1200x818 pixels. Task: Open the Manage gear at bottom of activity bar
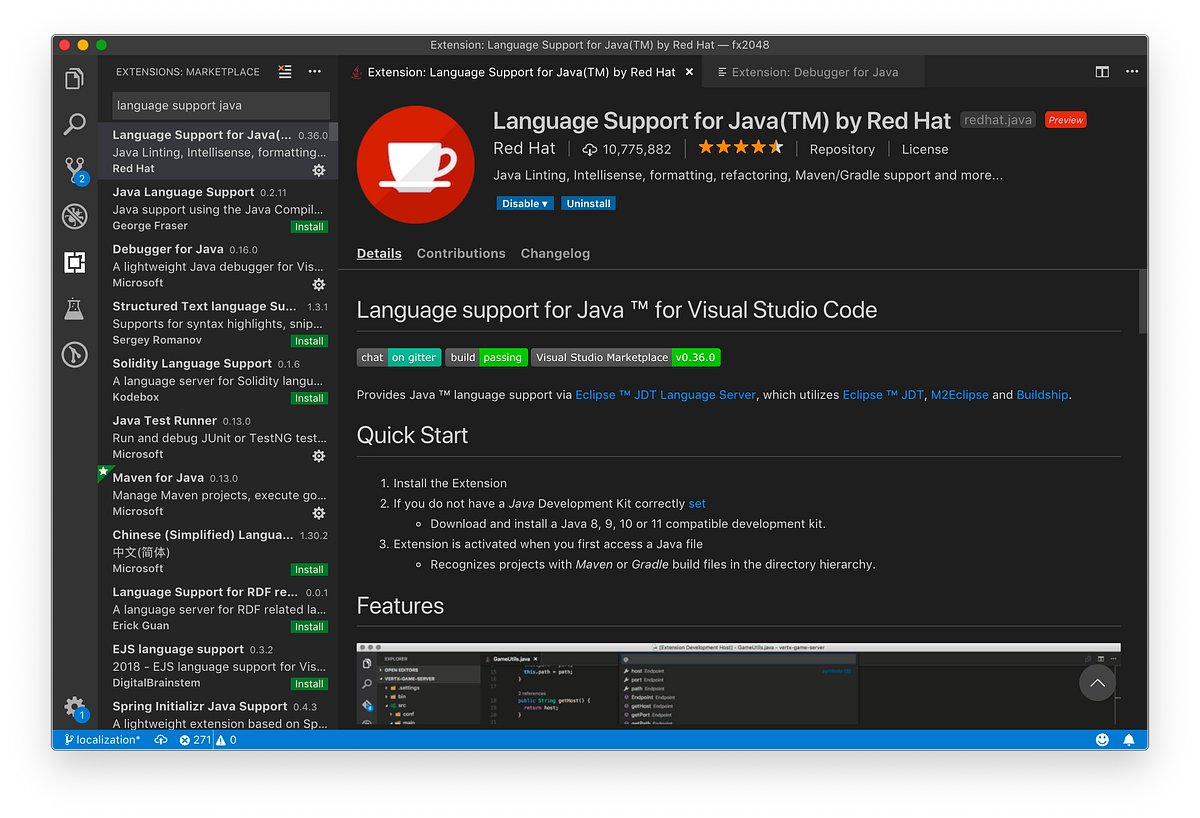(75, 706)
